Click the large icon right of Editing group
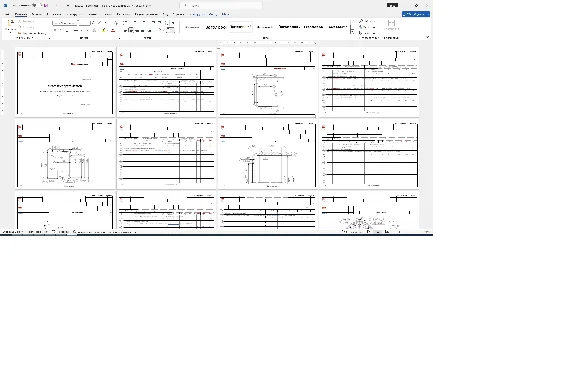 coord(391,24)
